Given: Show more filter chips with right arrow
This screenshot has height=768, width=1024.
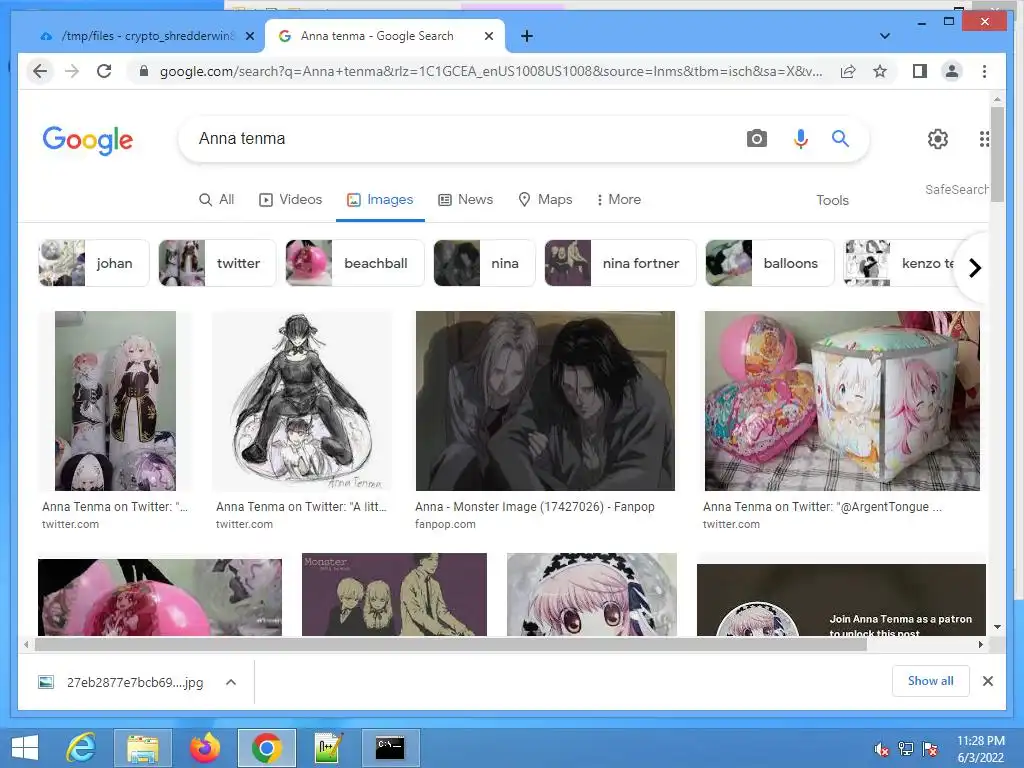Looking at the screenshot, I should click(x=974, y=268).
